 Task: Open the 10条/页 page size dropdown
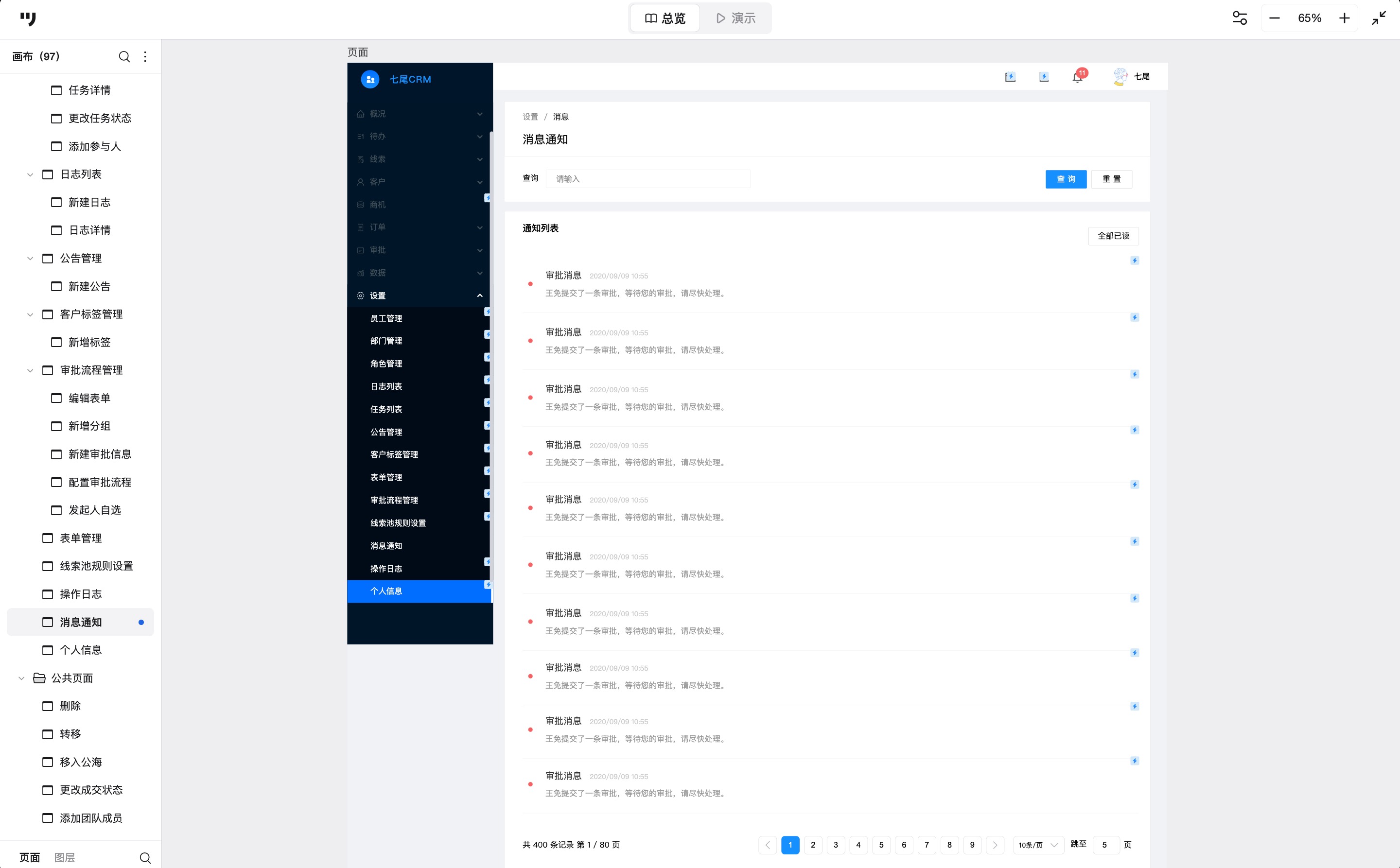click(1038, 845)
